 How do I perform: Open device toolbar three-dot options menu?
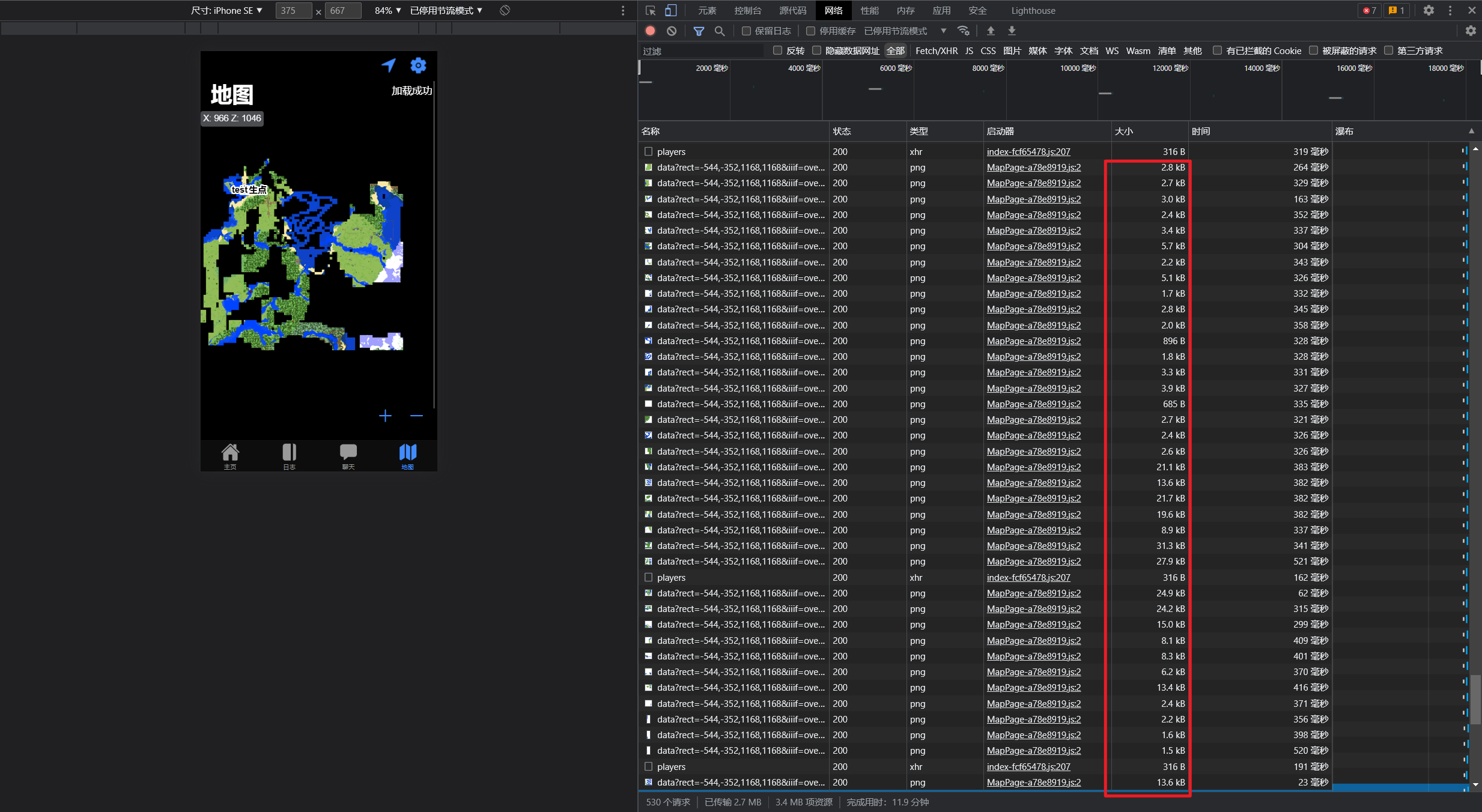click(623, 10)
